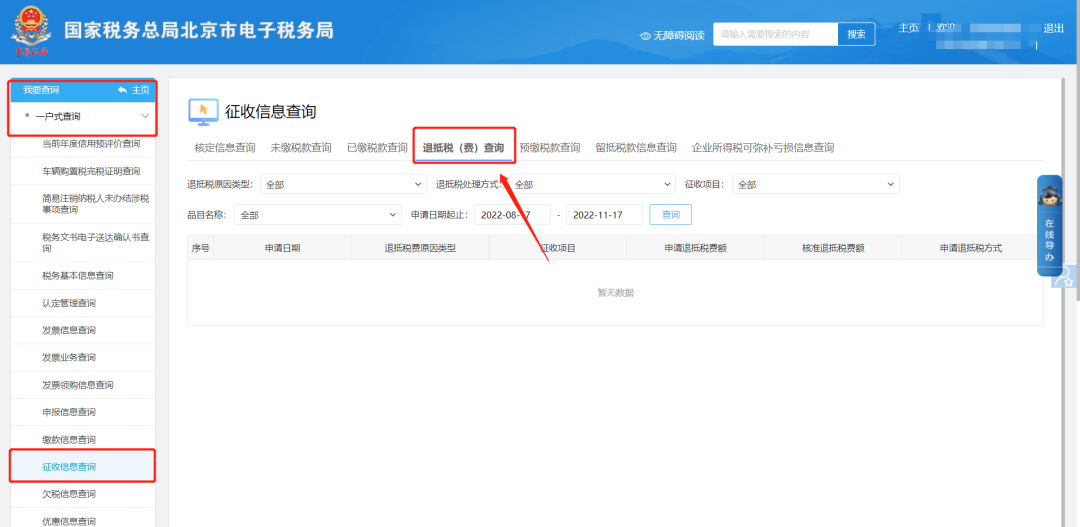
Task: Click the 申请退抵税费额 column header
Action: coord(696,248)
